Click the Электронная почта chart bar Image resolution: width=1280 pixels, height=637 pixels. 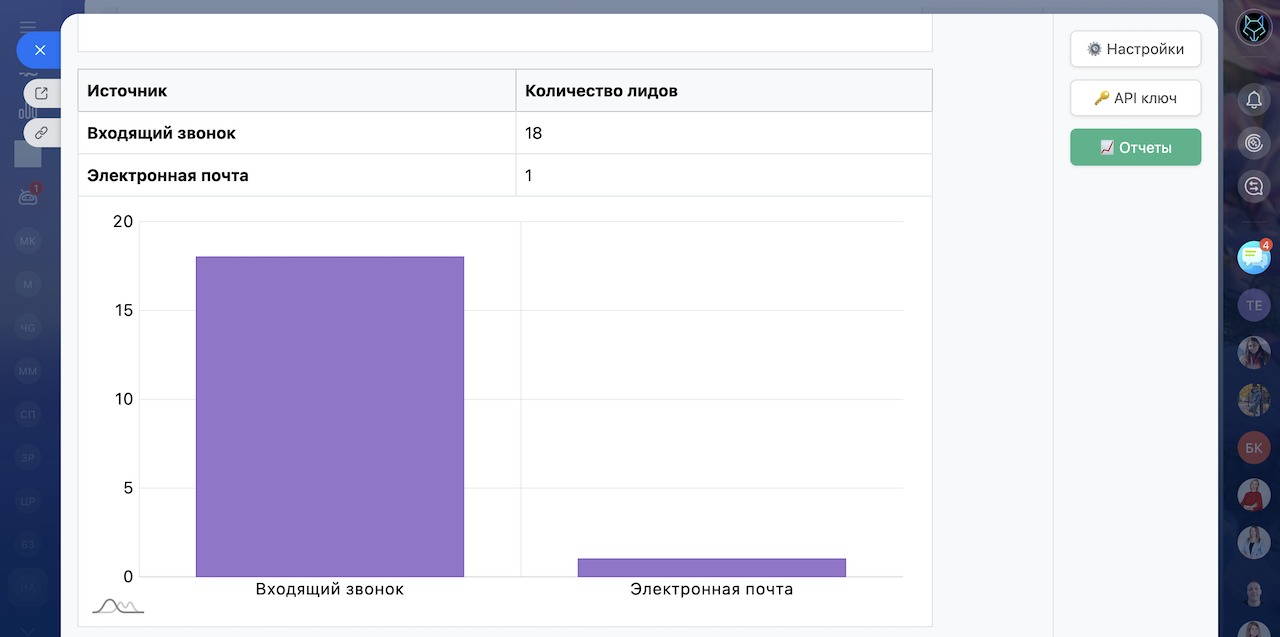(712, 568)
